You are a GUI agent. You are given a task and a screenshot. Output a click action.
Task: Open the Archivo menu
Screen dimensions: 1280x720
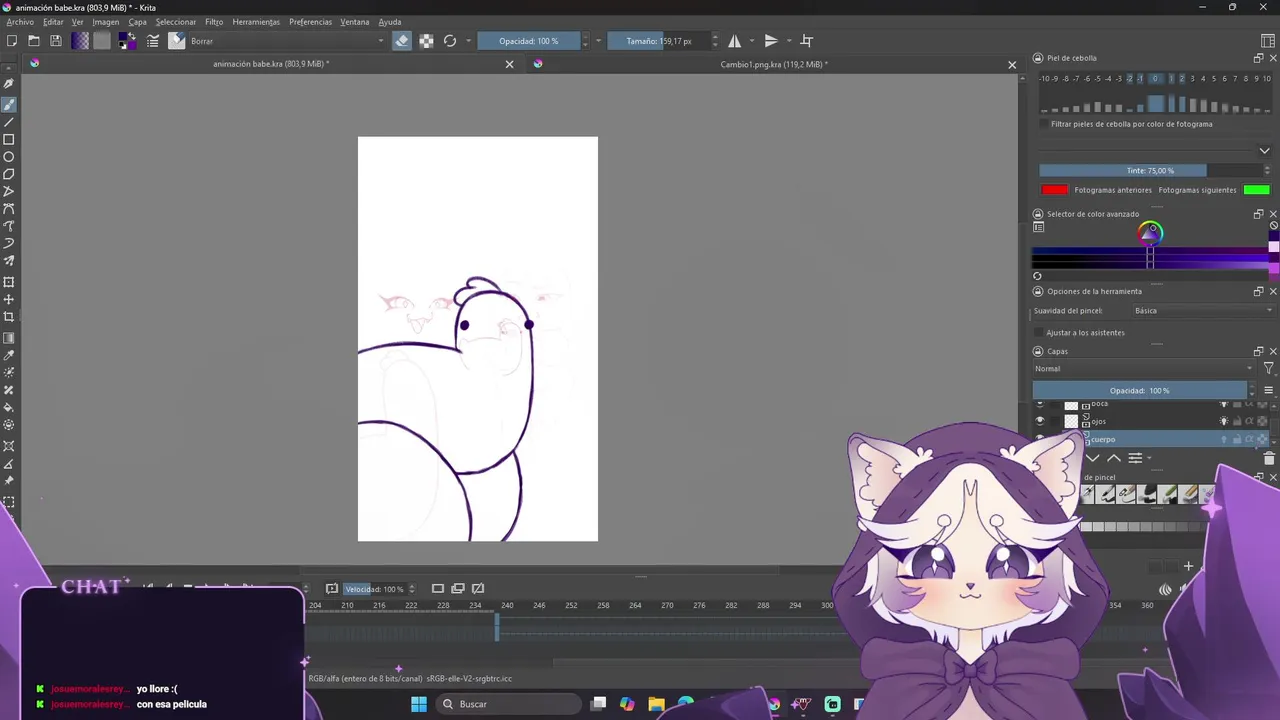click(20, 22)
